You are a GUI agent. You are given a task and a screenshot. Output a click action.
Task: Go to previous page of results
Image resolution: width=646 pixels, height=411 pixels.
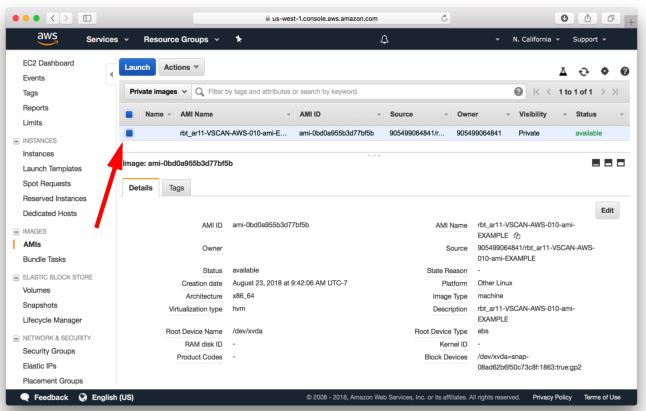click(549, 92)
